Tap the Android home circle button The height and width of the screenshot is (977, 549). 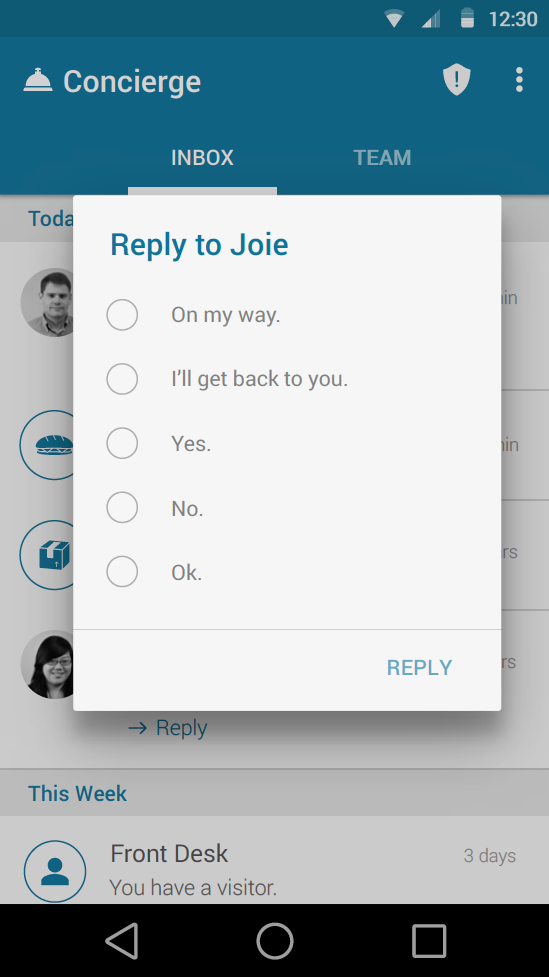click(275, 940)
